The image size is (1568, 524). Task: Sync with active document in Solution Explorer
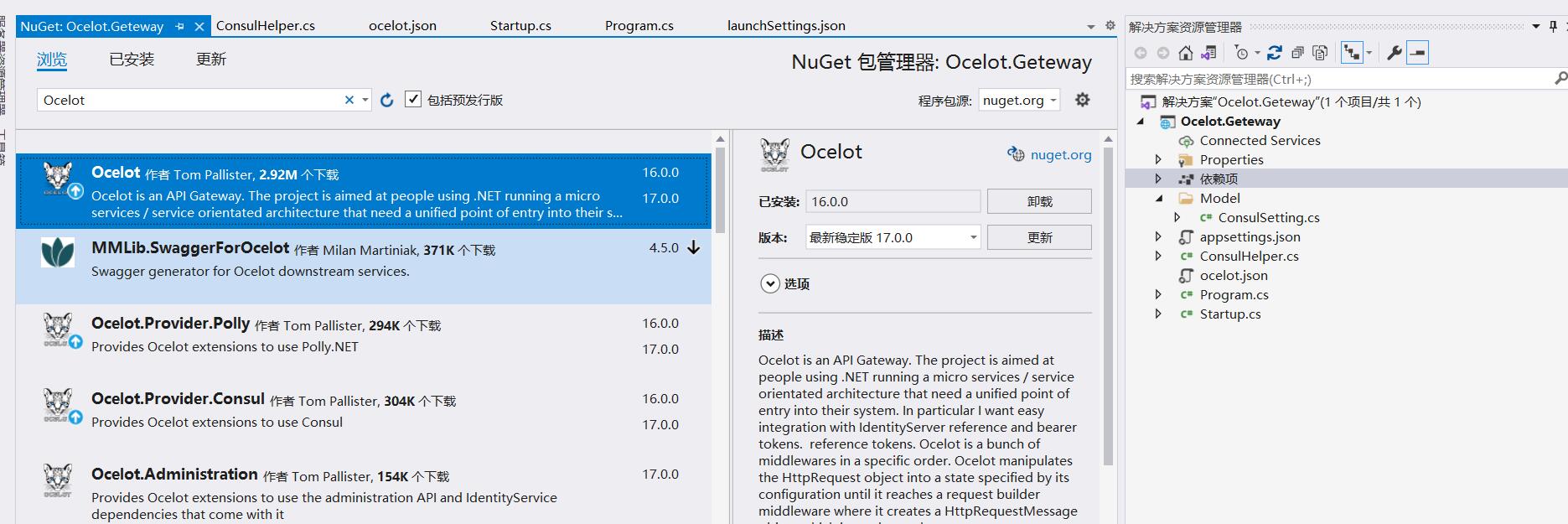click(1274, 53)
